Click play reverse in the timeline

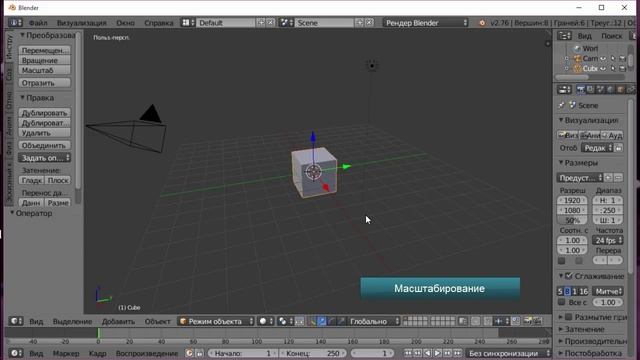(x=427, y=353)
